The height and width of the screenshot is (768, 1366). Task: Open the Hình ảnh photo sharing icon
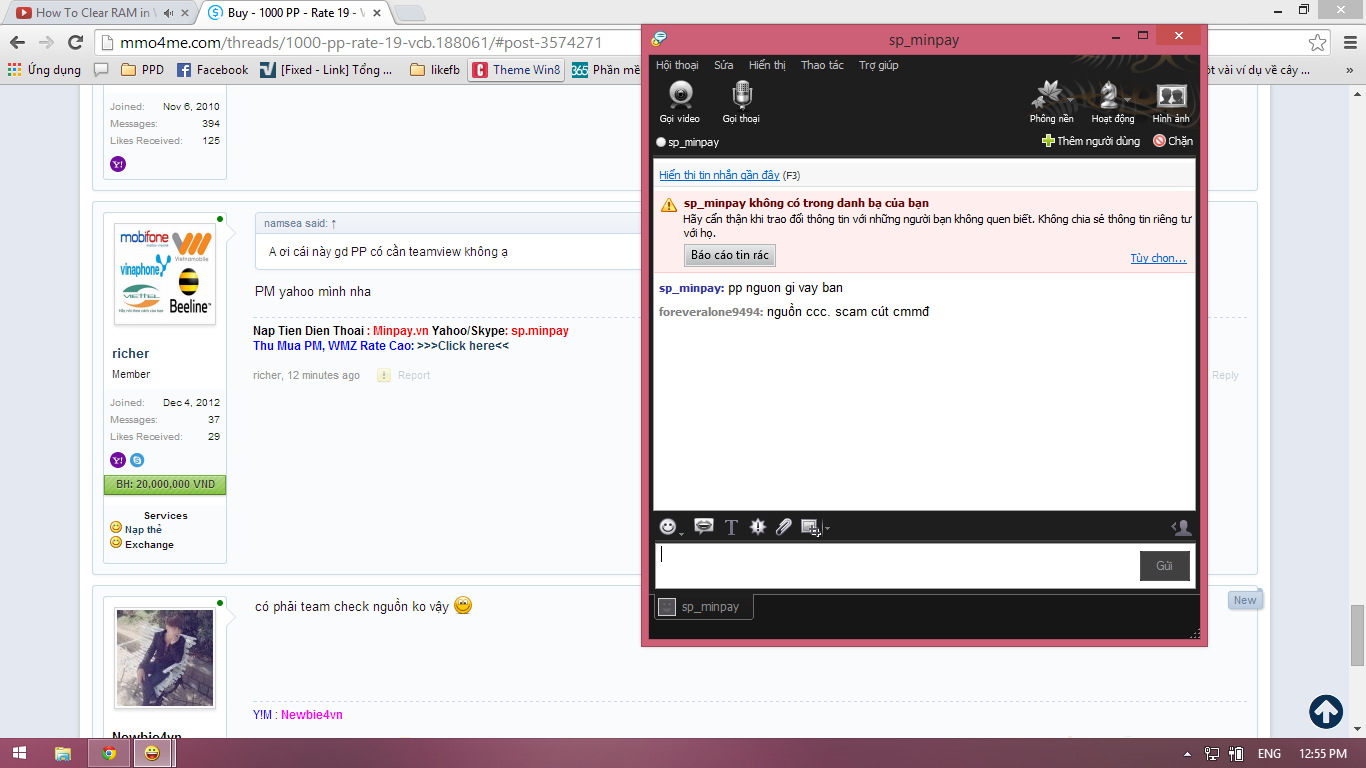[x=1170, y=102]
